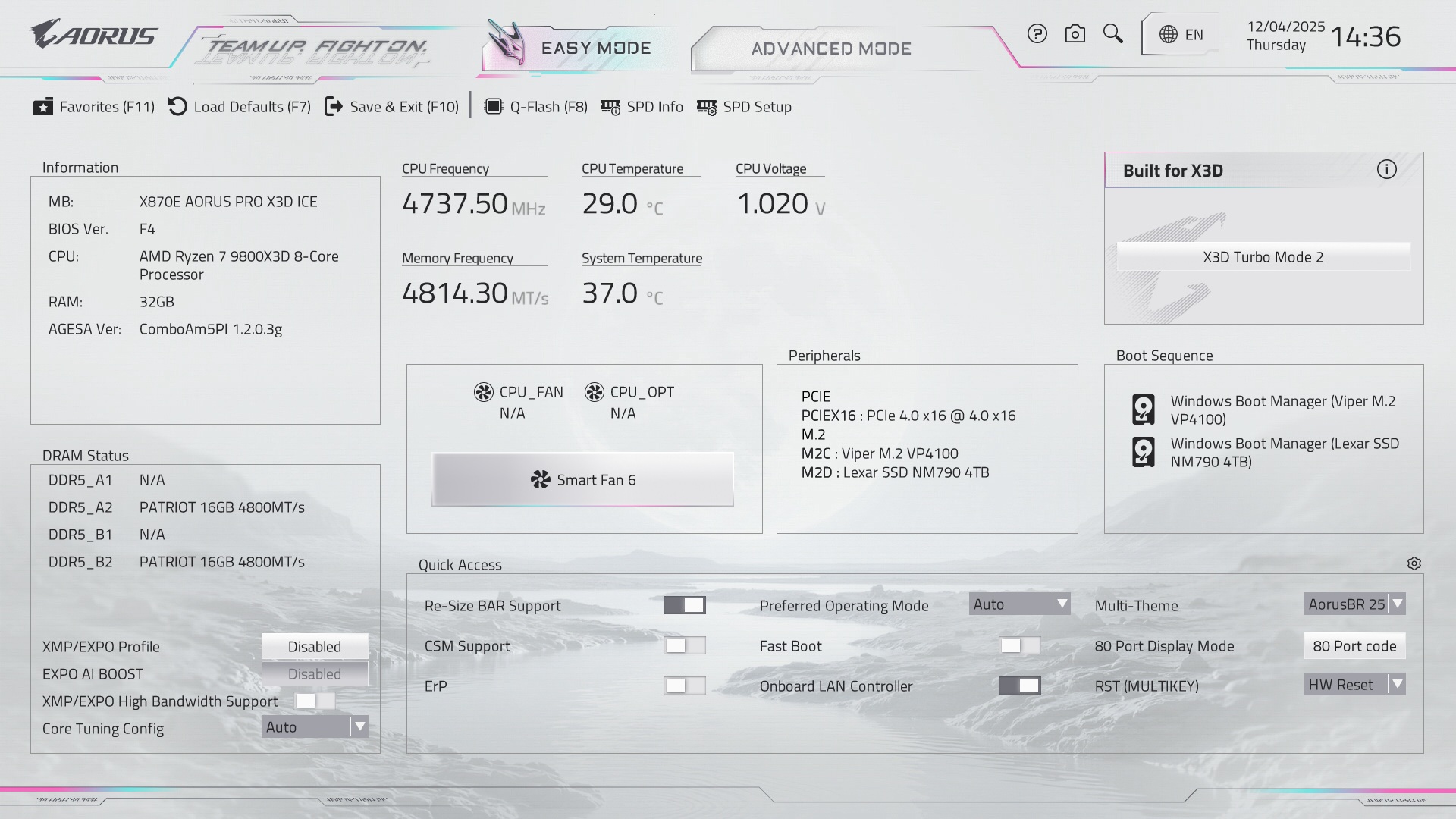Click the Built for X3D info icon

tap(1386, 170)
